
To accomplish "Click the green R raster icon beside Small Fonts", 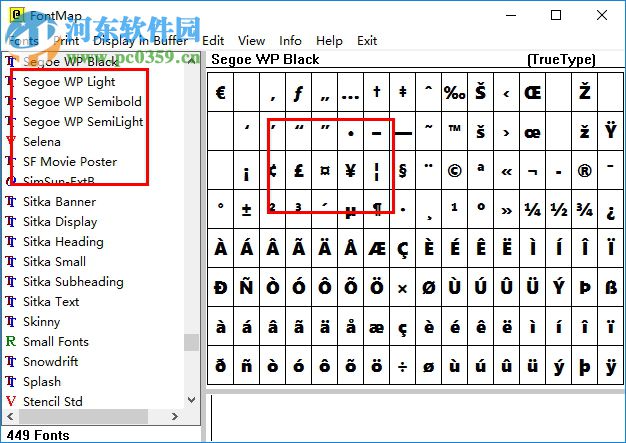I will pyautogui.click(x=11, y=341).
